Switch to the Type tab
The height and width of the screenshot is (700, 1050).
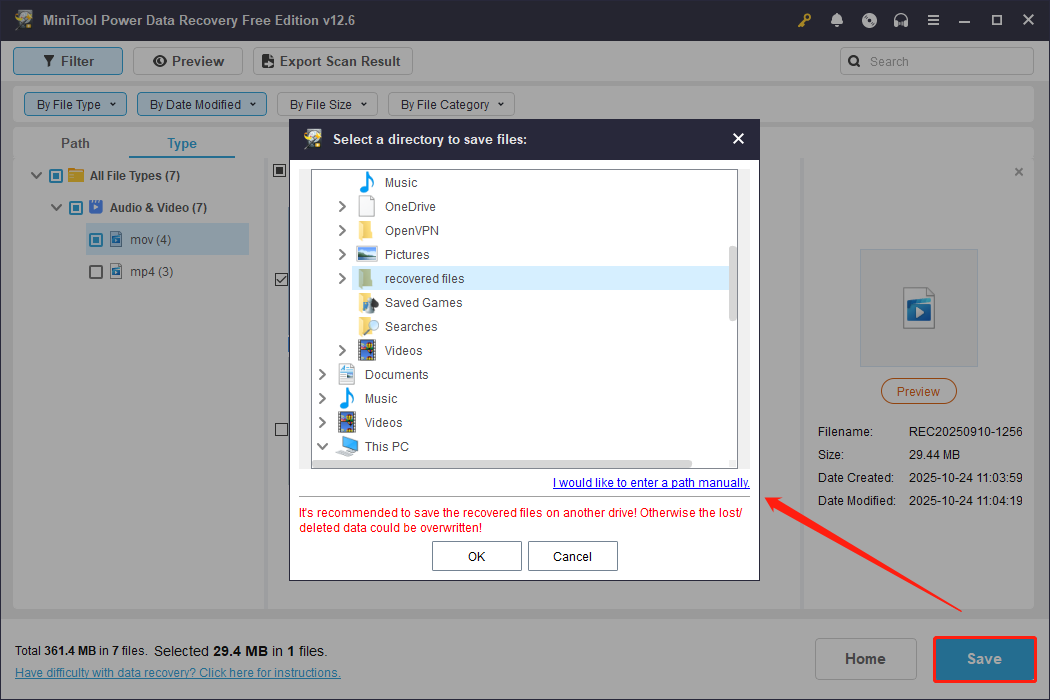181,143
